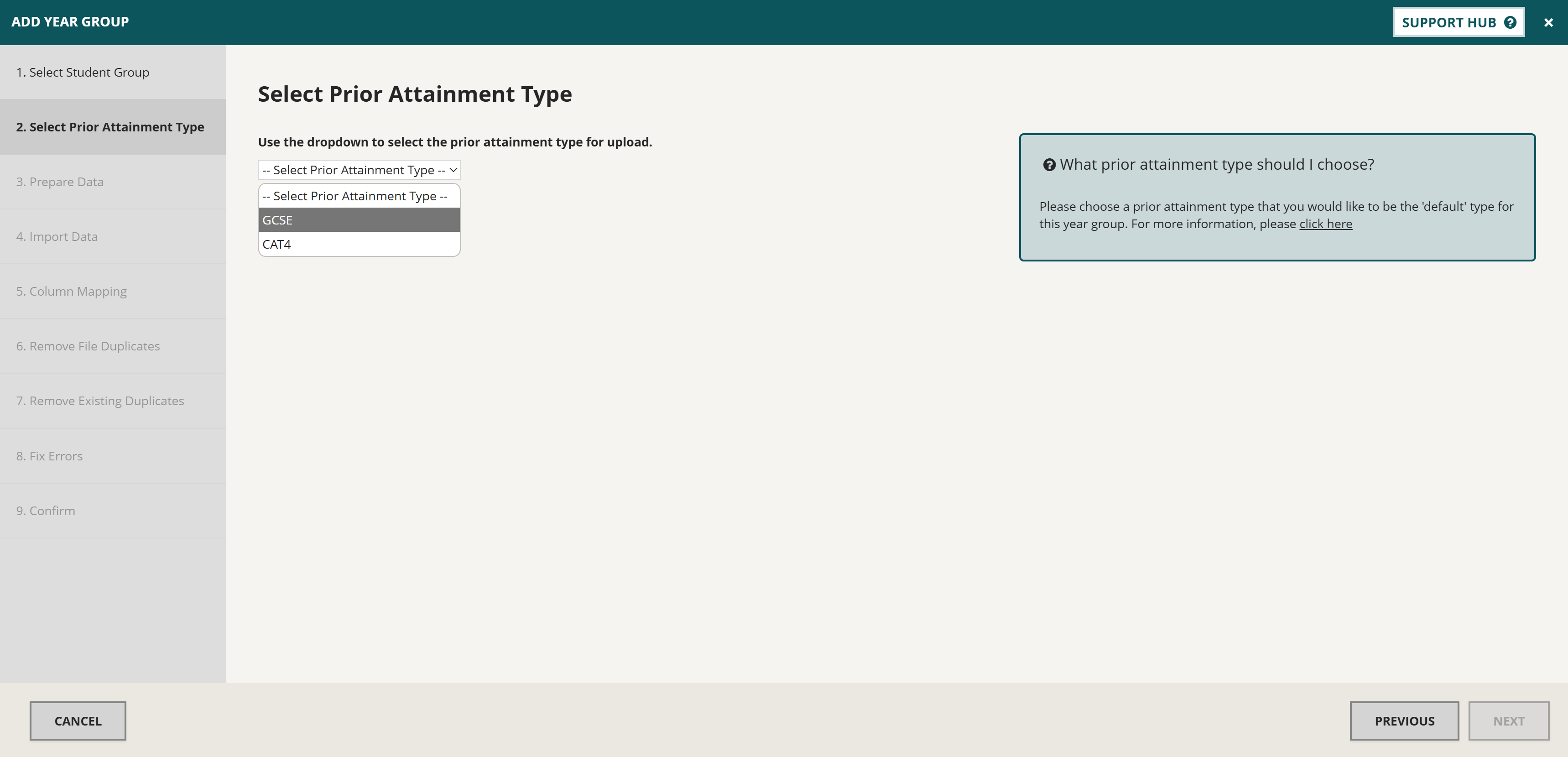
Task: Go to step 7 Remove Existing Duplicates
Action: [x=113, y=402]
